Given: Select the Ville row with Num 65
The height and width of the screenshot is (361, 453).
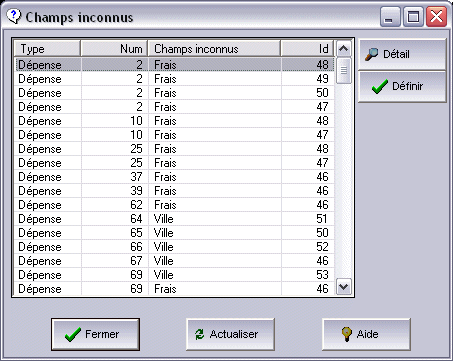Looking at the screenshot, I should click(174, 233).
